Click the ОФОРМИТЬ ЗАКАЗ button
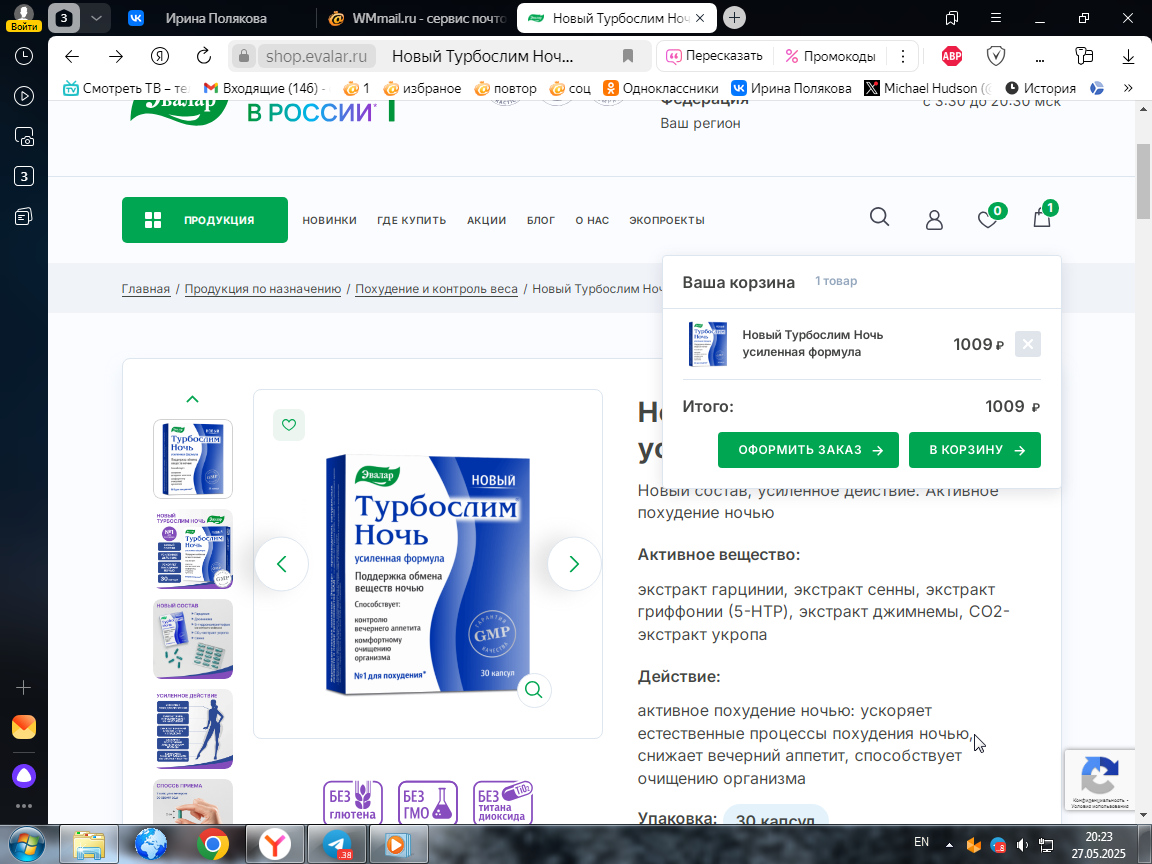The height and width of the screenshot is (864, 1152). click(808, 450)
